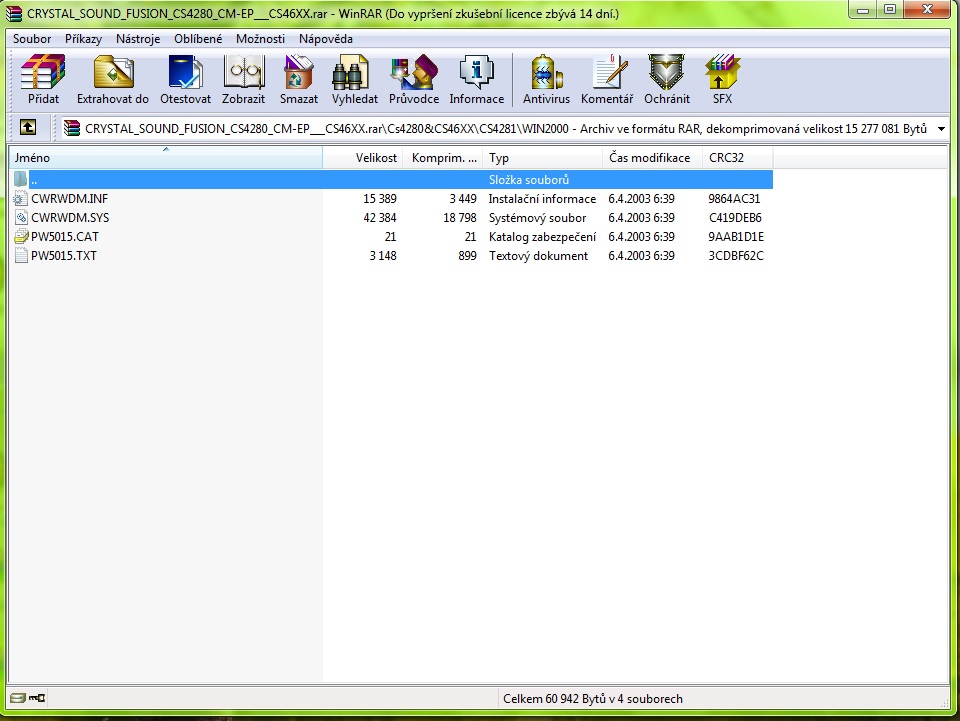The width and height of the screenshot is (960, 721).
Task: Select file CWRWDM.INF
Action: [69, 198]
